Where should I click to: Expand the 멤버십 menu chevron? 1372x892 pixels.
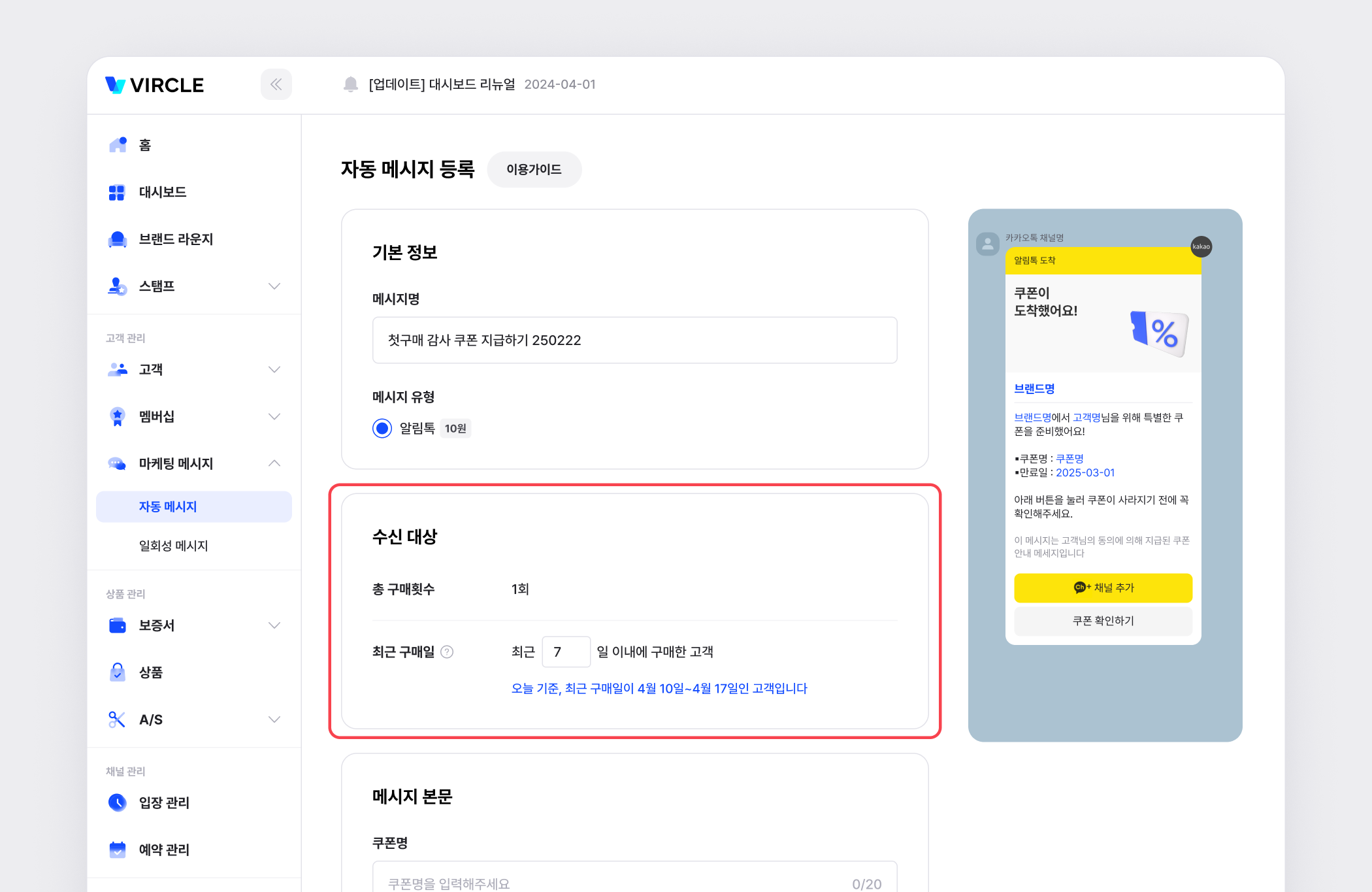(x=274, y=416)
